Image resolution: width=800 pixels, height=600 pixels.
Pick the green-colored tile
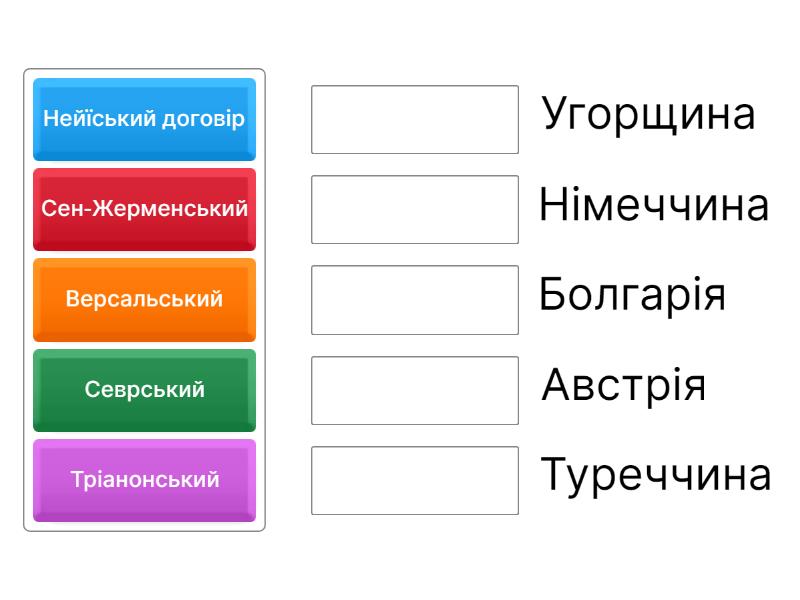(144, 389)
